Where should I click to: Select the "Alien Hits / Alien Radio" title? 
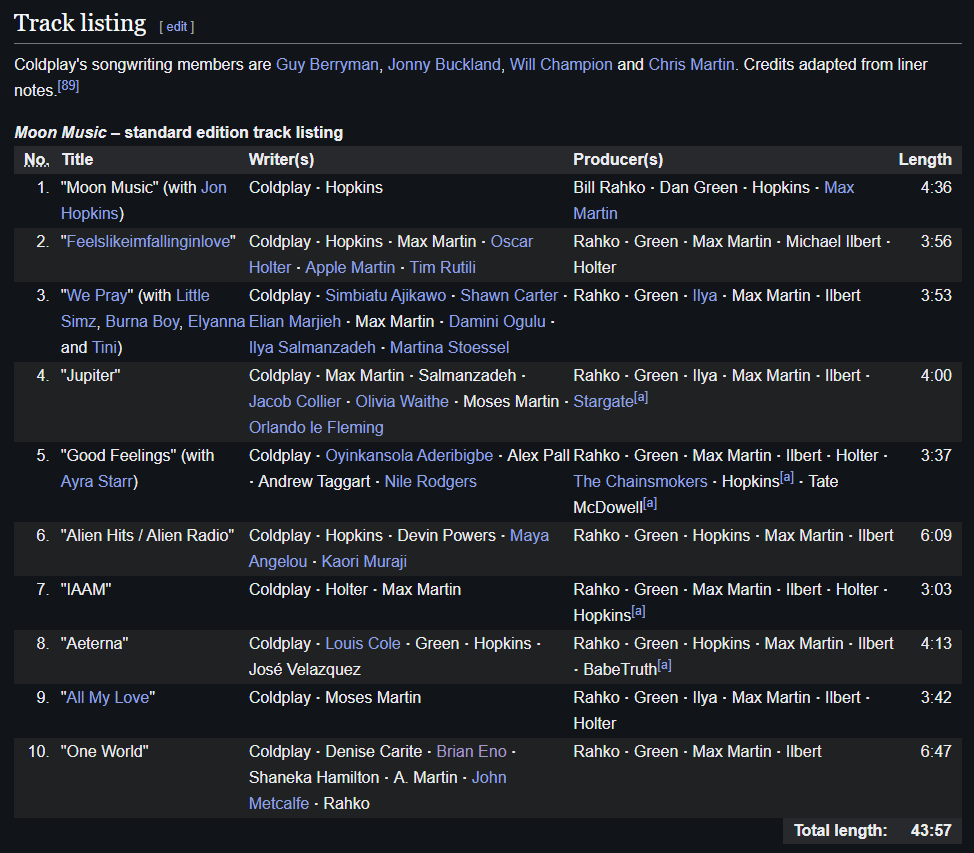(x=147, y=536)
